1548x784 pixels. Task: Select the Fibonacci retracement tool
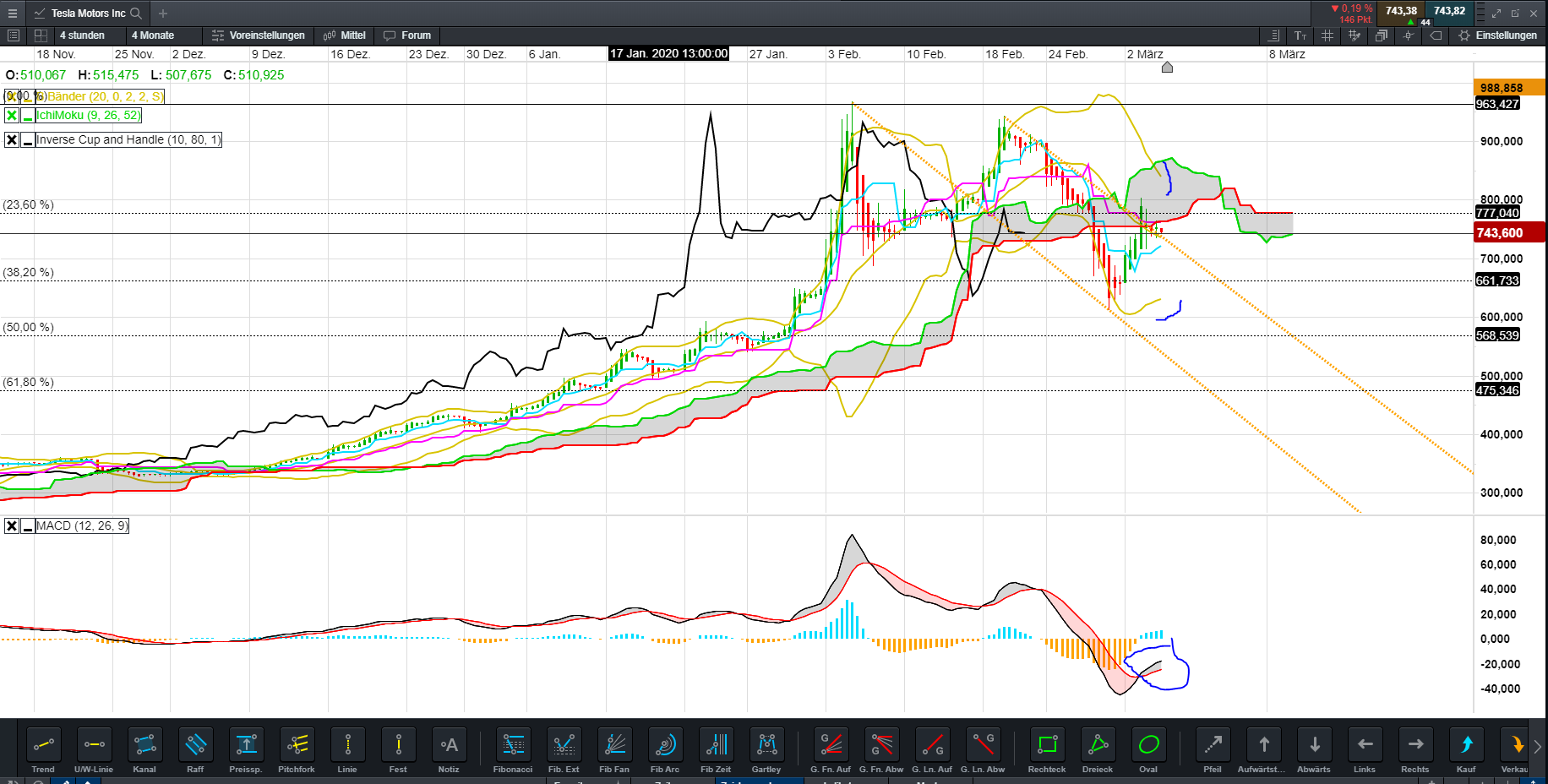[x=513, y=750]
